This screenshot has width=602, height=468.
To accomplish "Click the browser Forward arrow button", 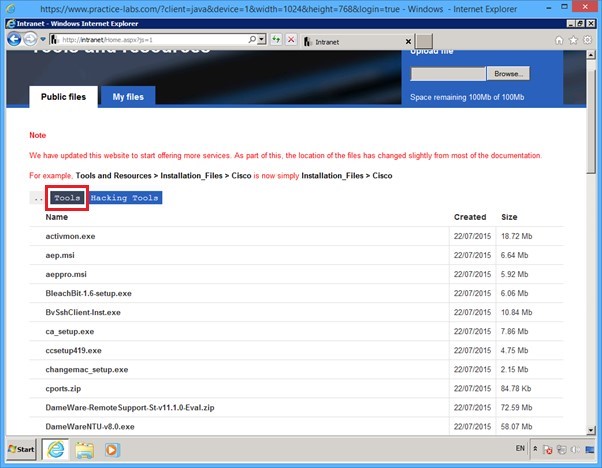I will click(x=30, y=39).
